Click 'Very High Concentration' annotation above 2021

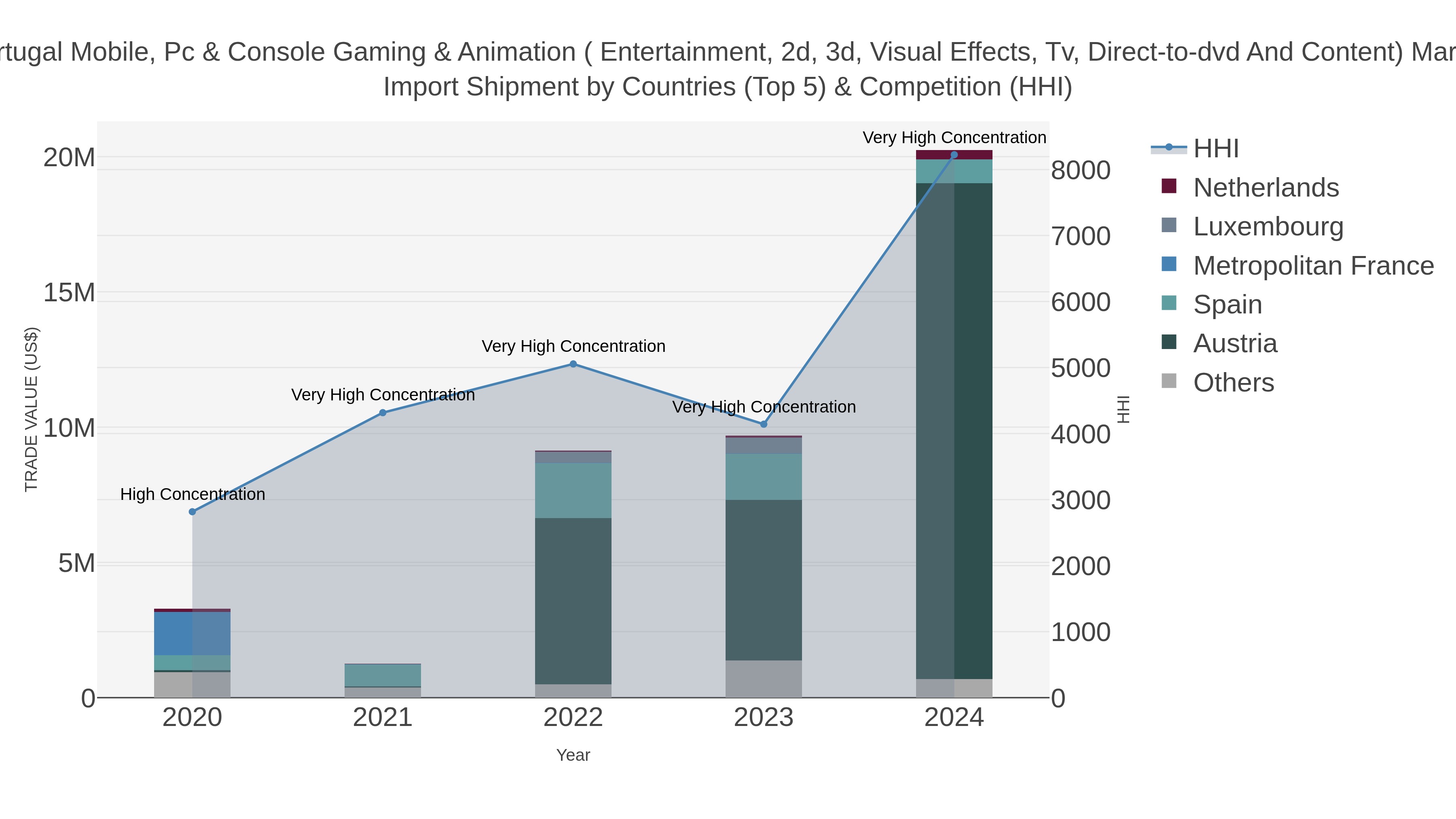point(383,394)
